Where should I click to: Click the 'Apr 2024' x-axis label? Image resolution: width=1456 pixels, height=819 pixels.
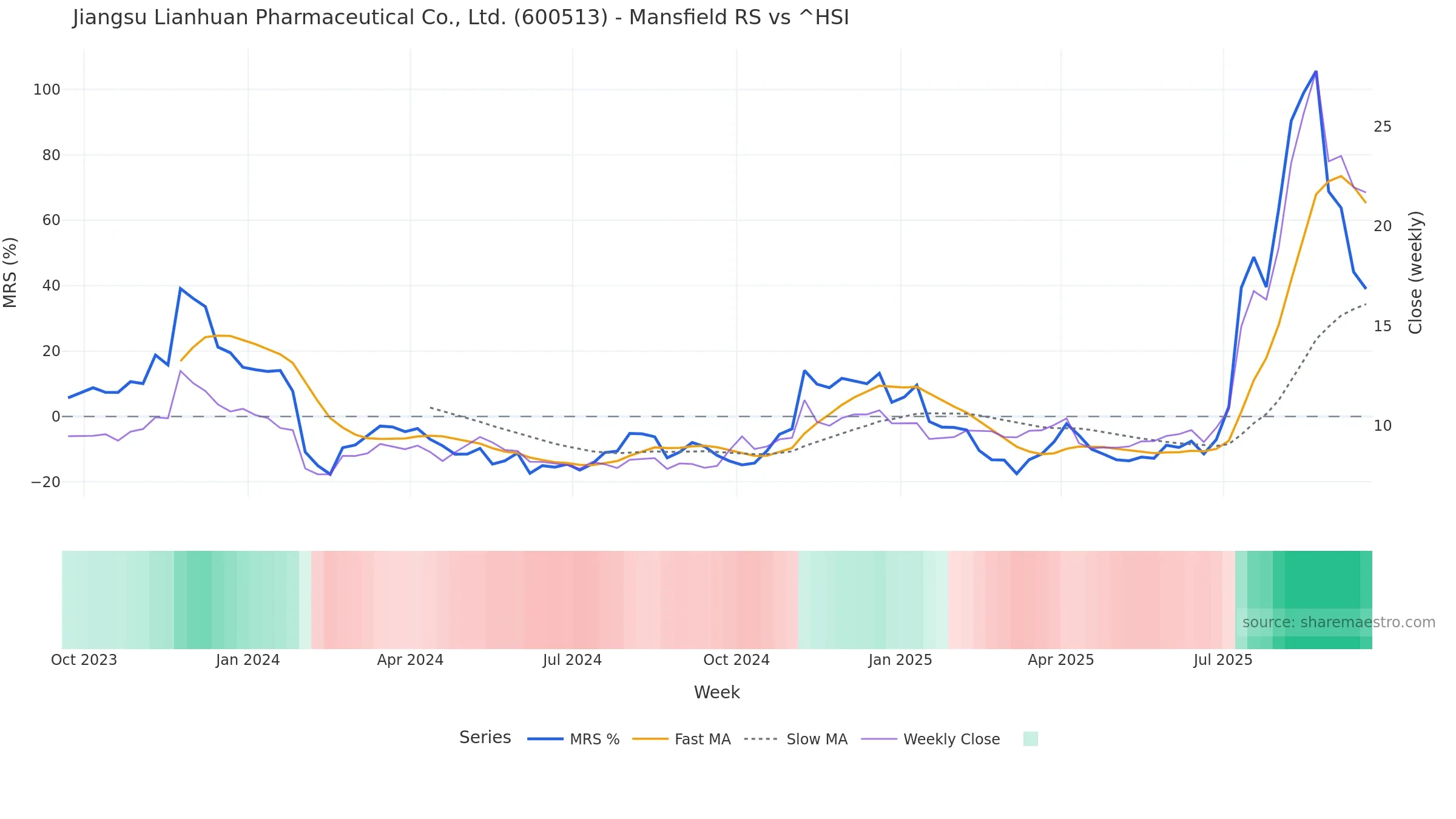pos(410,660)
